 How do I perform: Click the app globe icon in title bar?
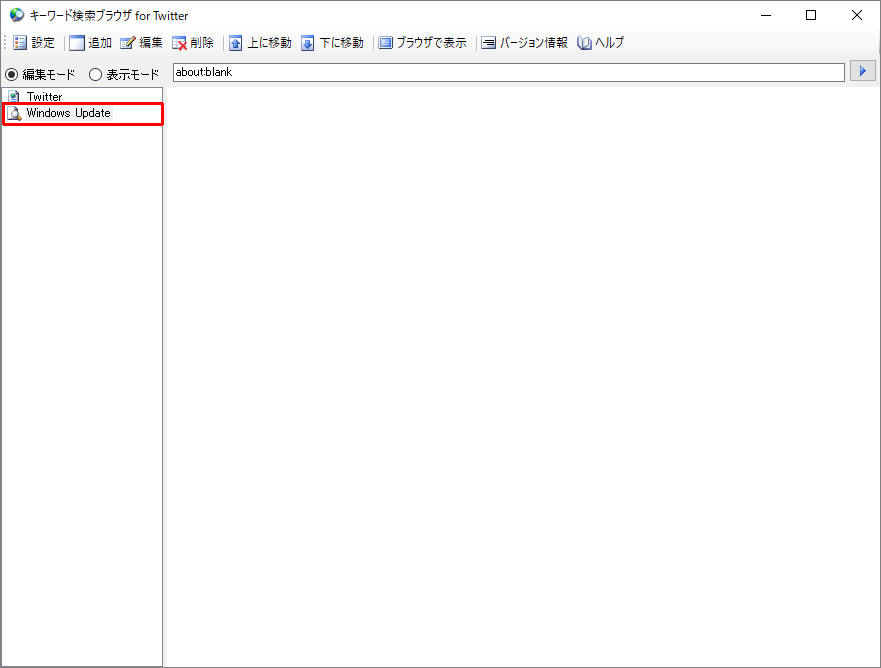(17, 15)
